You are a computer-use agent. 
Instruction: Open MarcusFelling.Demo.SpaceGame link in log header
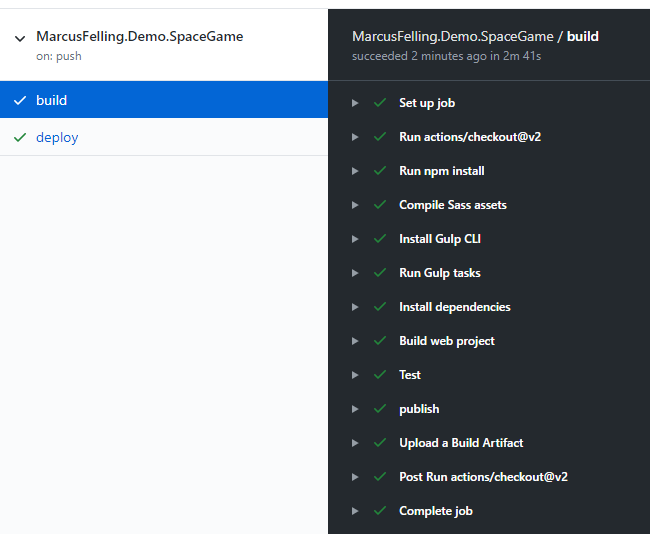(x=453, y=36)
